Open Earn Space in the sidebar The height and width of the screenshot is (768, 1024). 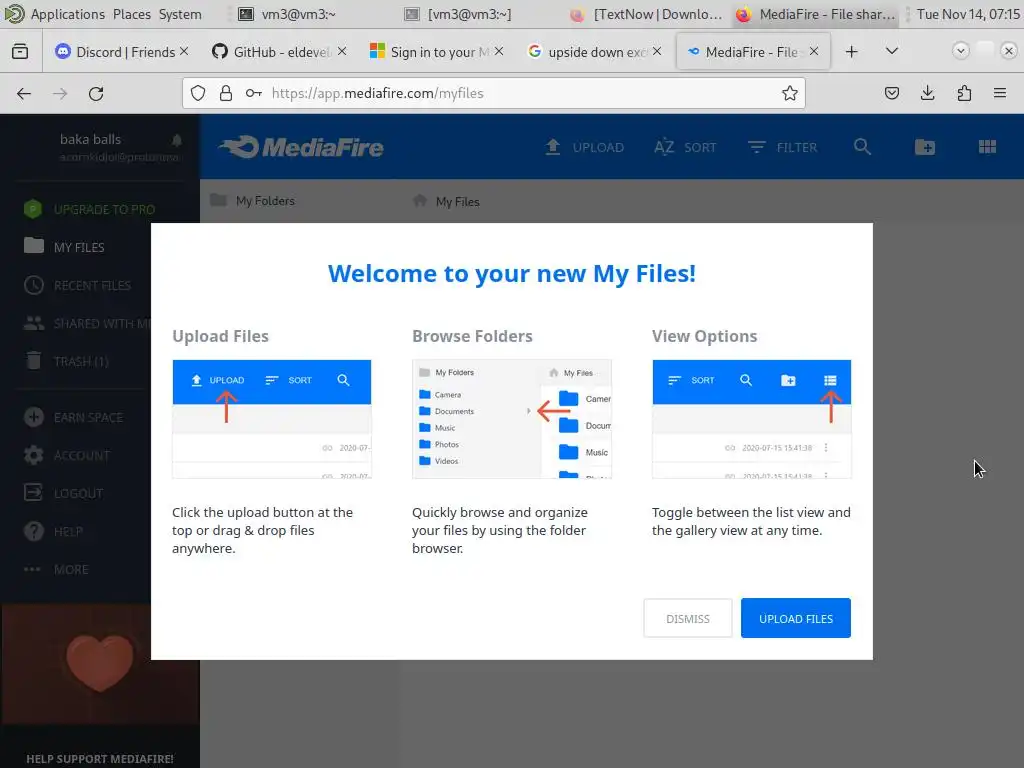[x=73, y=417]
